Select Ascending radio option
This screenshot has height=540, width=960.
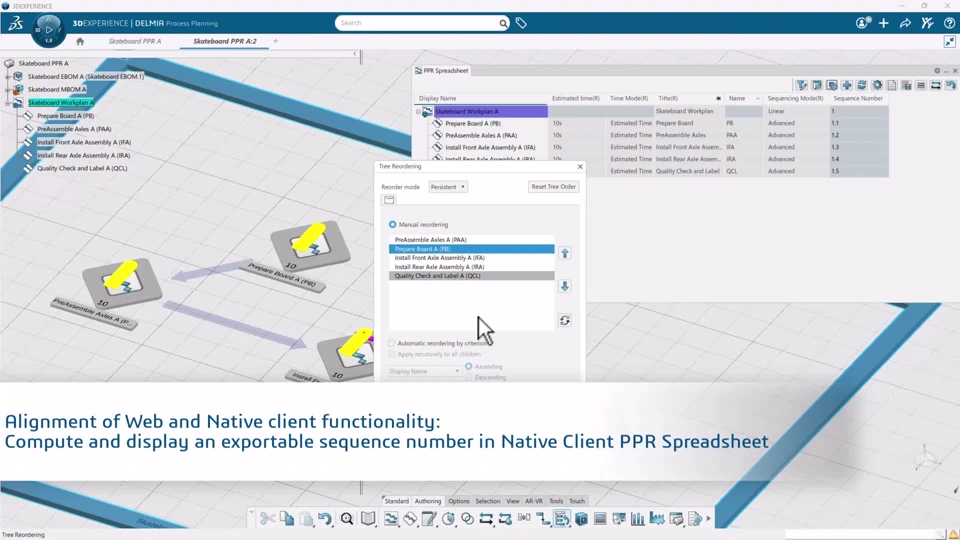(x=468, y=366)
